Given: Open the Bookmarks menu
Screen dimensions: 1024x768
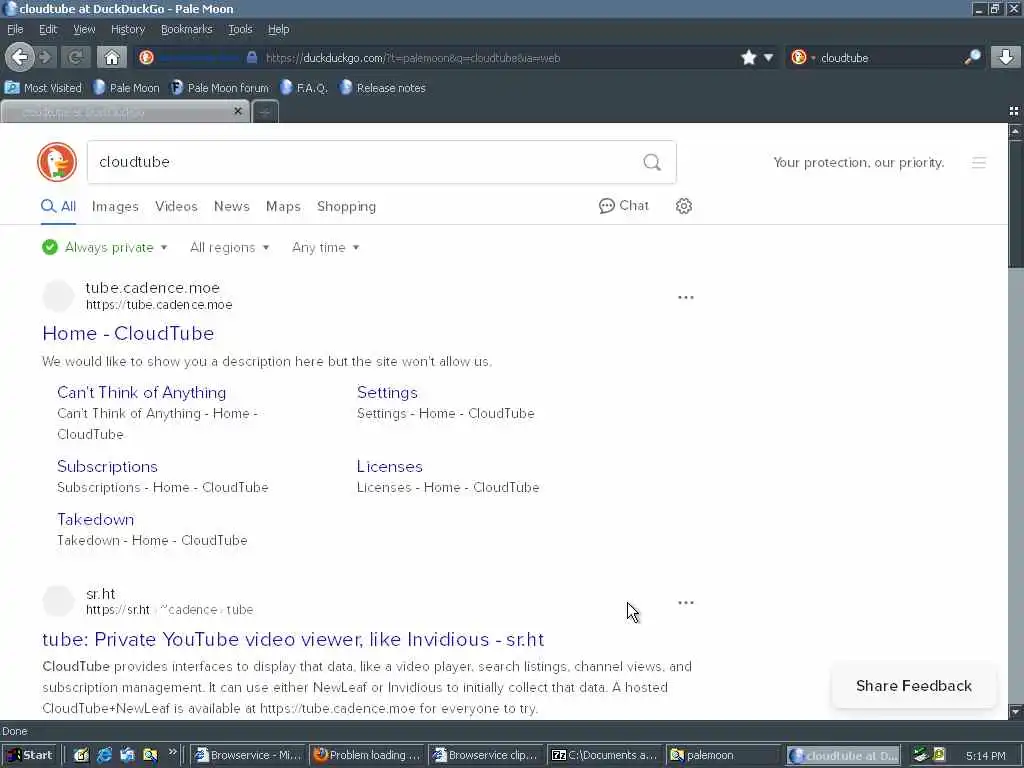Looking at the screenshot, I should pyautogui.click(x=187, y=29).
